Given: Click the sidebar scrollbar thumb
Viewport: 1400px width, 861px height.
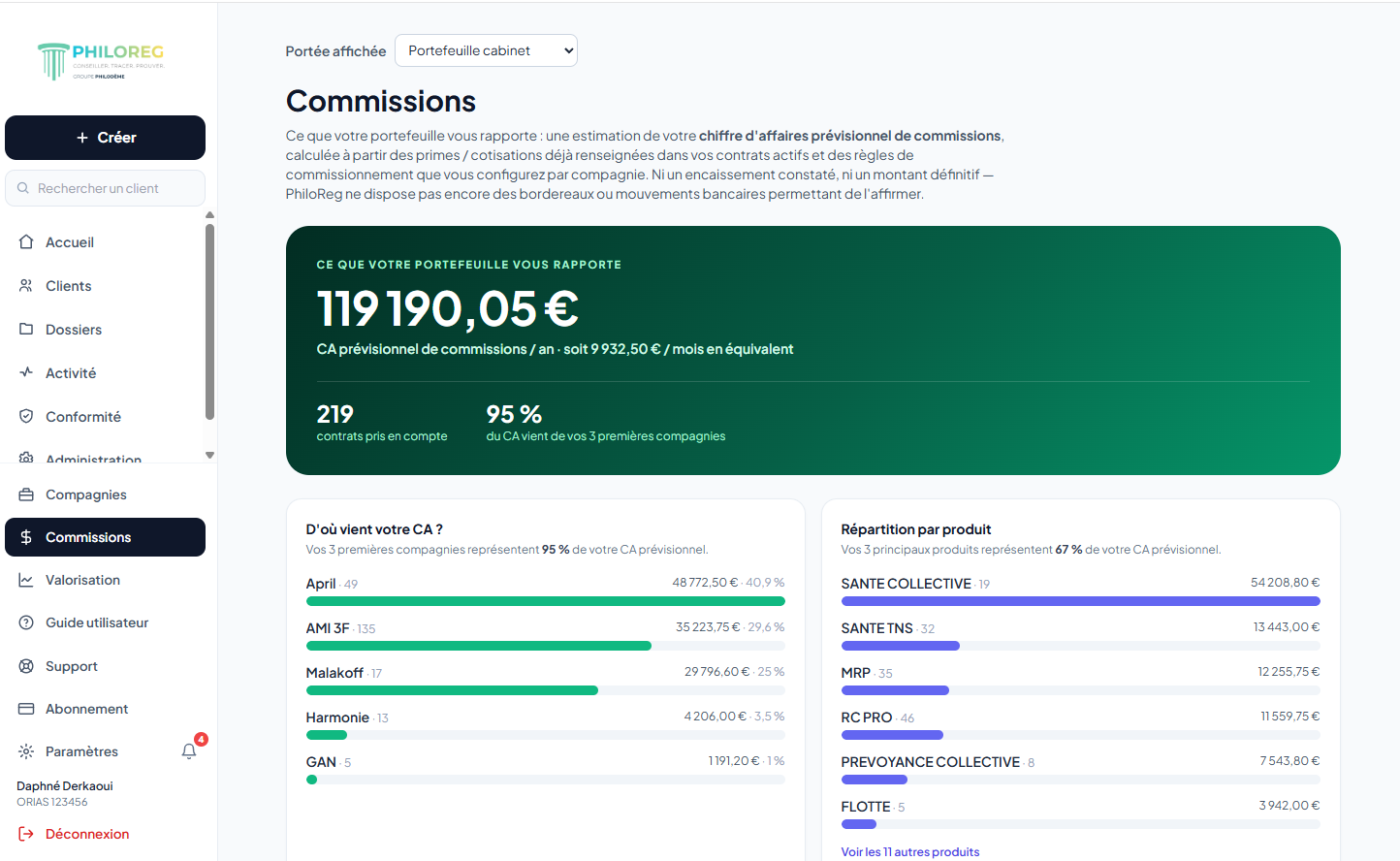Looking at the screenshot, I should tap(209, 322).
